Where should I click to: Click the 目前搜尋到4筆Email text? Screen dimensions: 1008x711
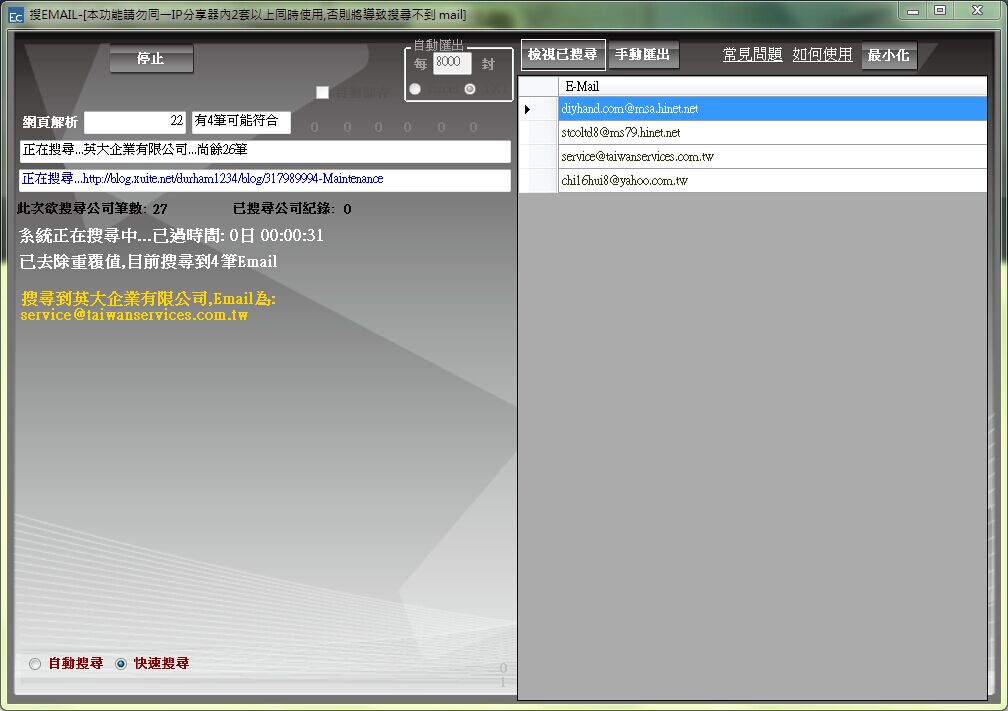click(148, 262)
